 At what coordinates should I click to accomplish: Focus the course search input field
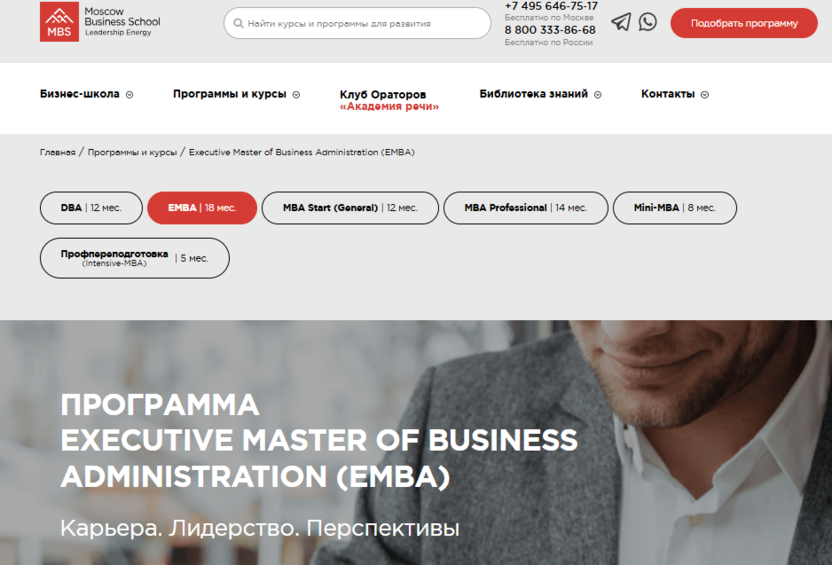pos(357,23)
